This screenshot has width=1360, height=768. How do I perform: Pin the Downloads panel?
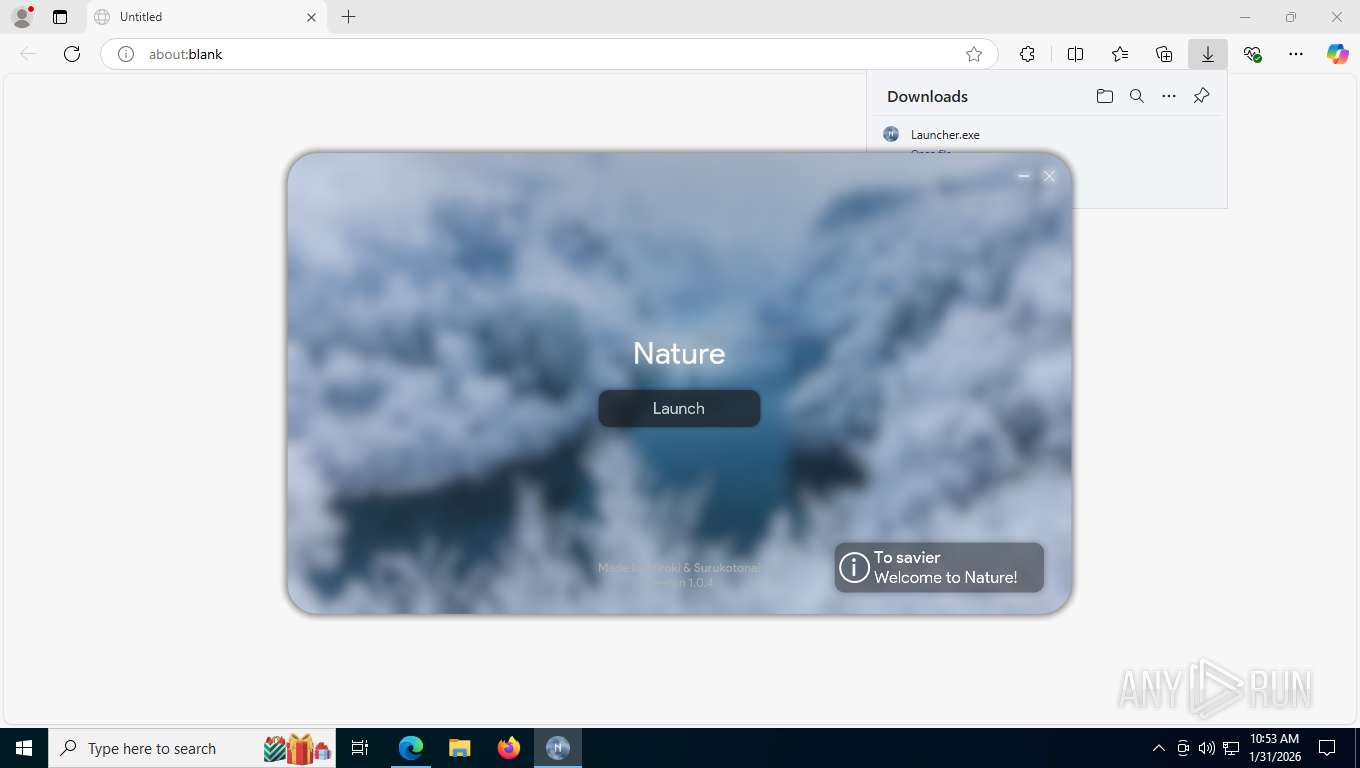pos(1202,96)
